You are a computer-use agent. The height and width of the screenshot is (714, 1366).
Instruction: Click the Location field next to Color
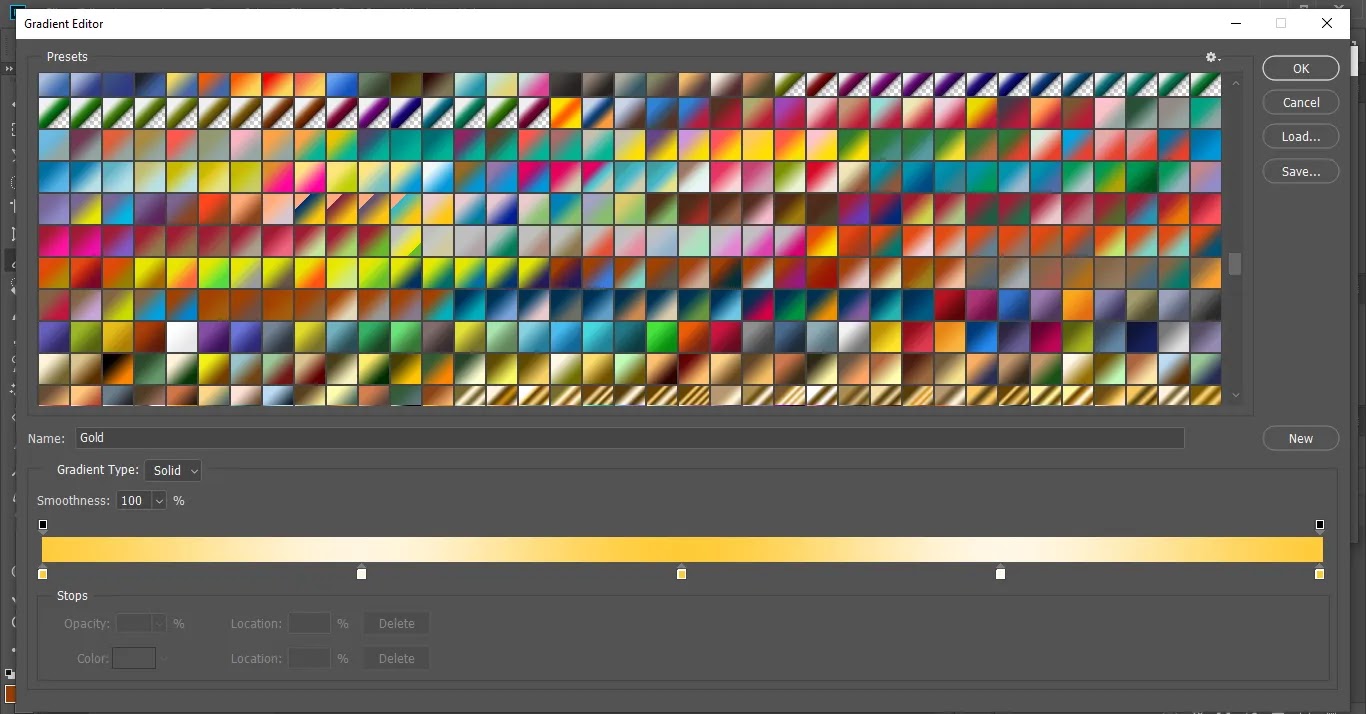pyautogui.click(x=309, y=658)
